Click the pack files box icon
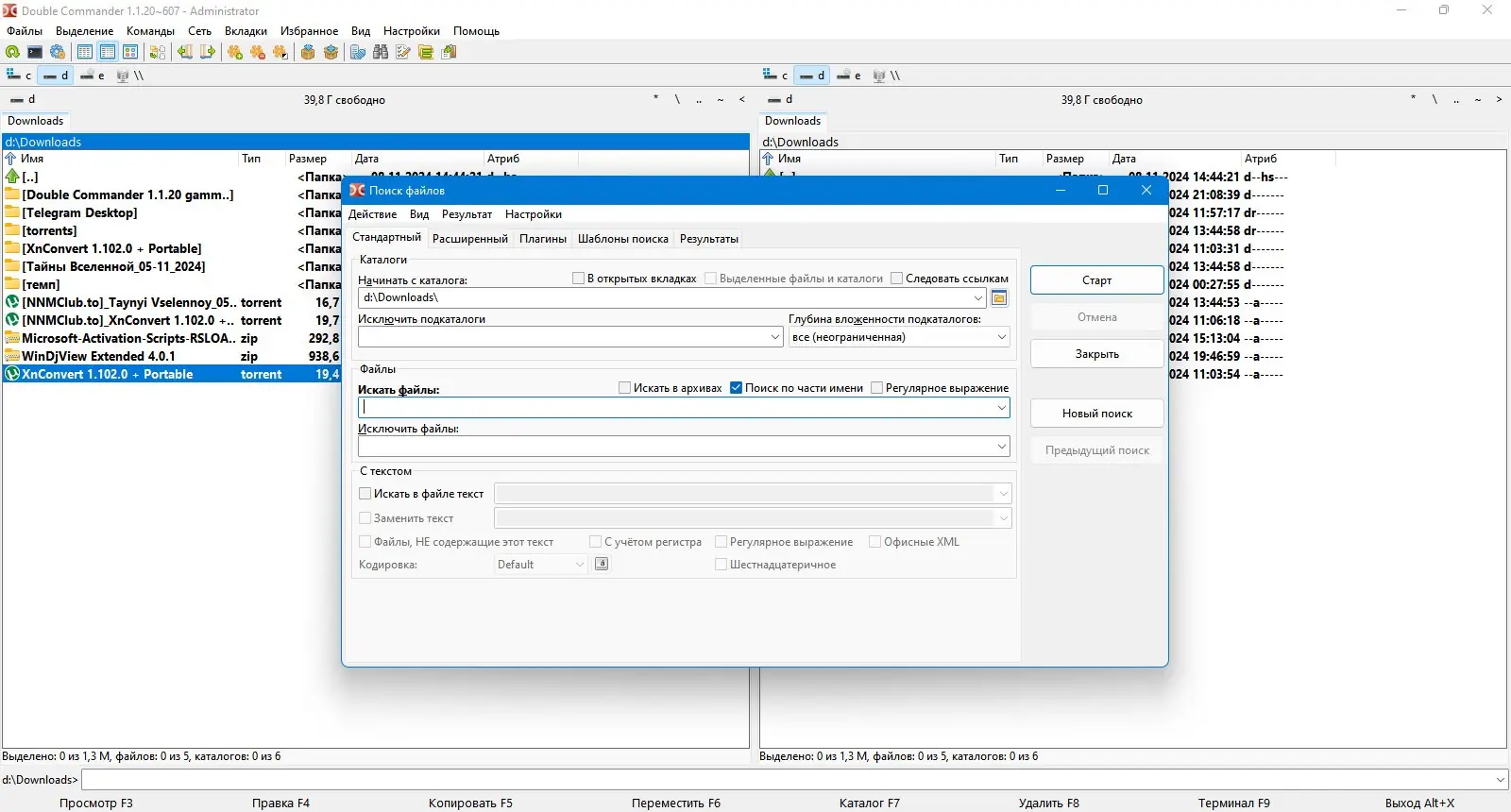The width and height of the screenshot is (1511, 812). (x=308, y=53)
